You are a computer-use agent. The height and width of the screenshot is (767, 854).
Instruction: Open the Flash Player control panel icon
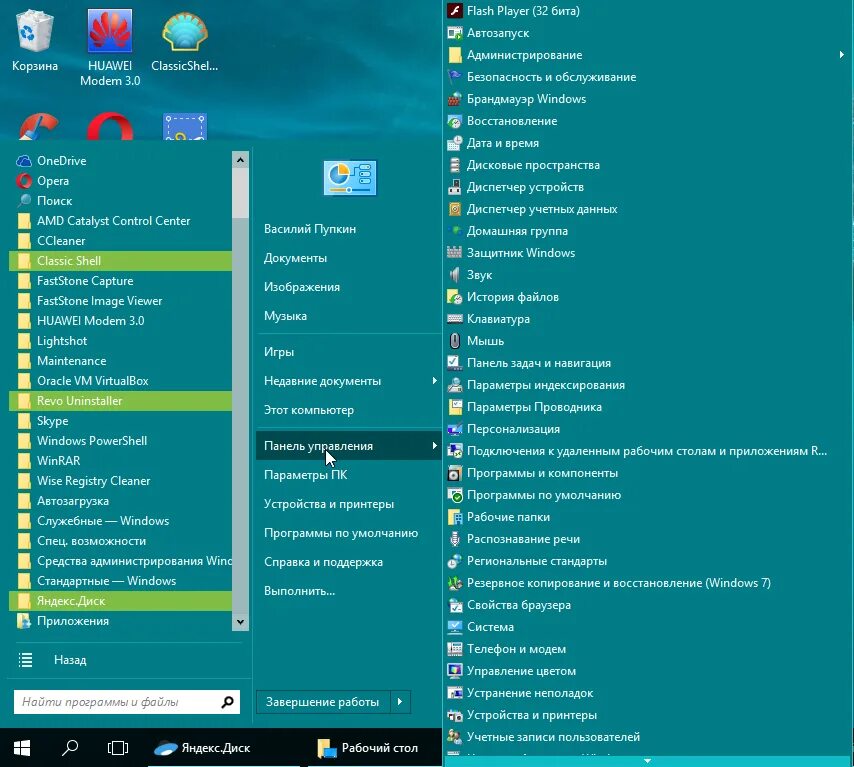454,11
